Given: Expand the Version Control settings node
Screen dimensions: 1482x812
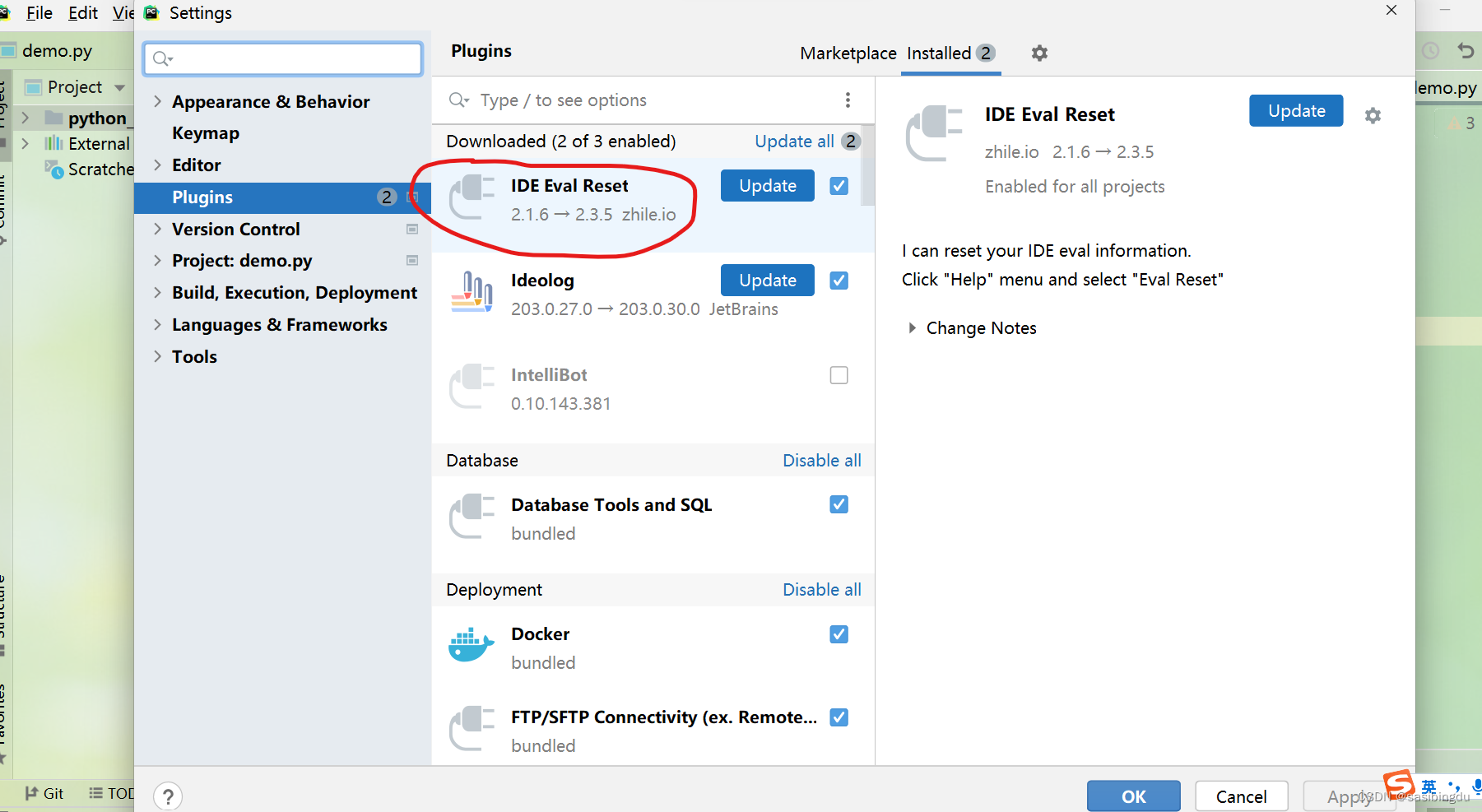Looking at the screenshot, I should (x=157, y=230).
